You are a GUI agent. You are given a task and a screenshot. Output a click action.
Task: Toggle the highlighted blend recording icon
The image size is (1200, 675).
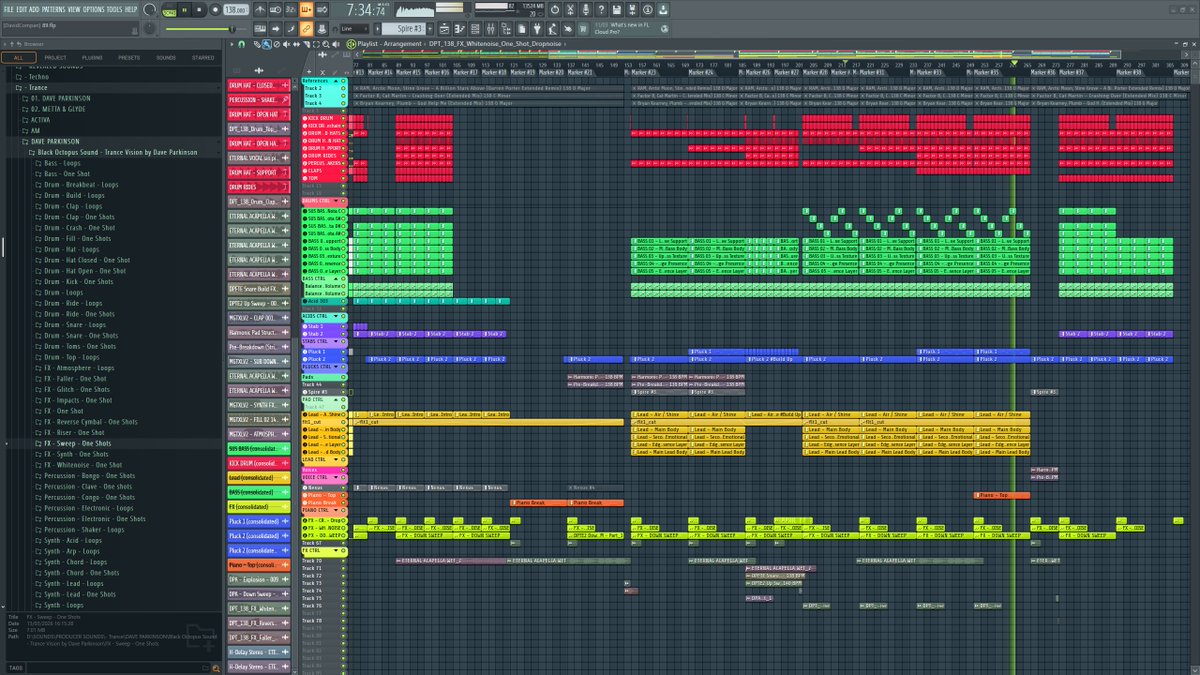[x=306, y=9]
